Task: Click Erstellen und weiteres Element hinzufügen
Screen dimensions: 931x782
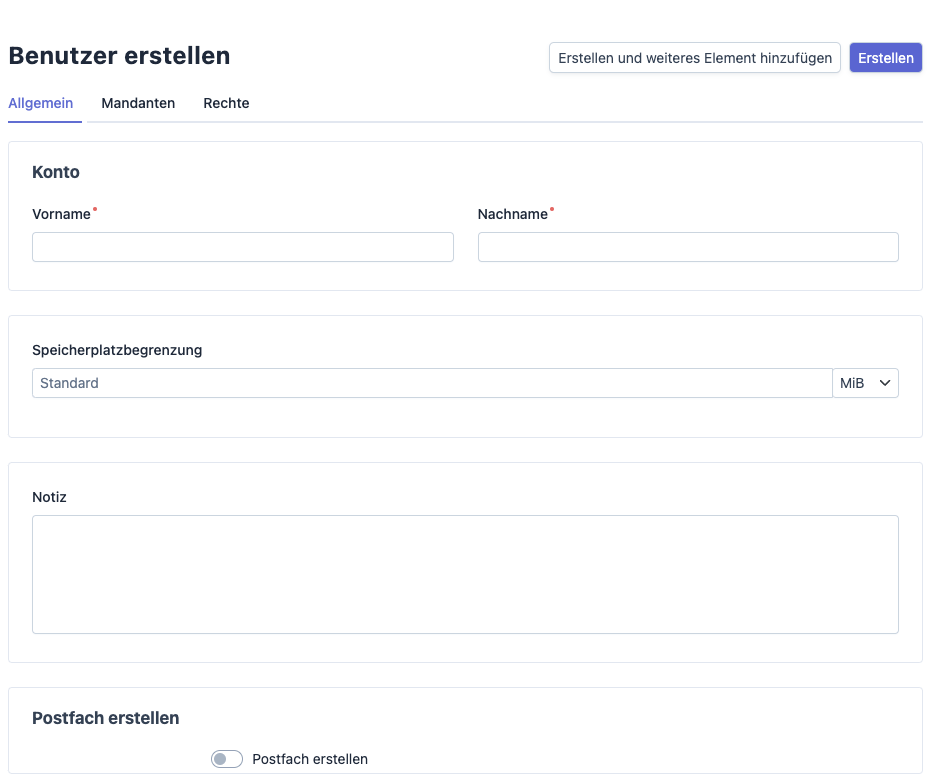Action: click(x=695, y=58)
